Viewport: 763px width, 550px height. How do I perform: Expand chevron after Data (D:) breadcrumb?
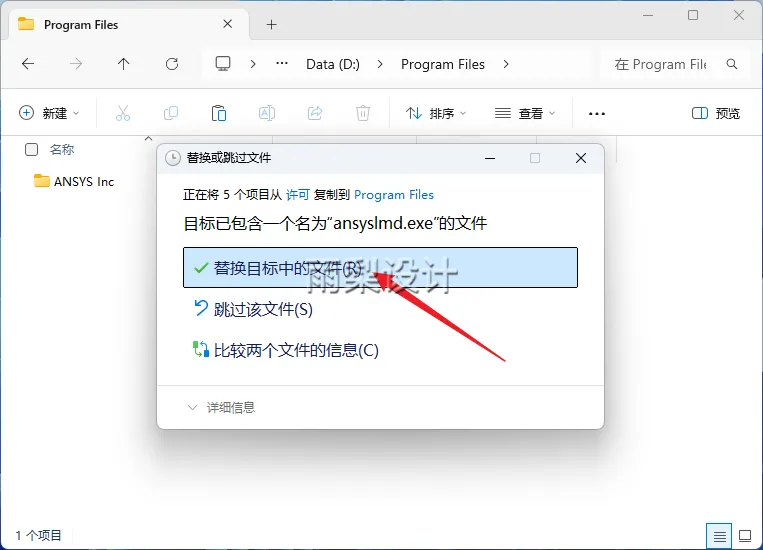(380, 64)
